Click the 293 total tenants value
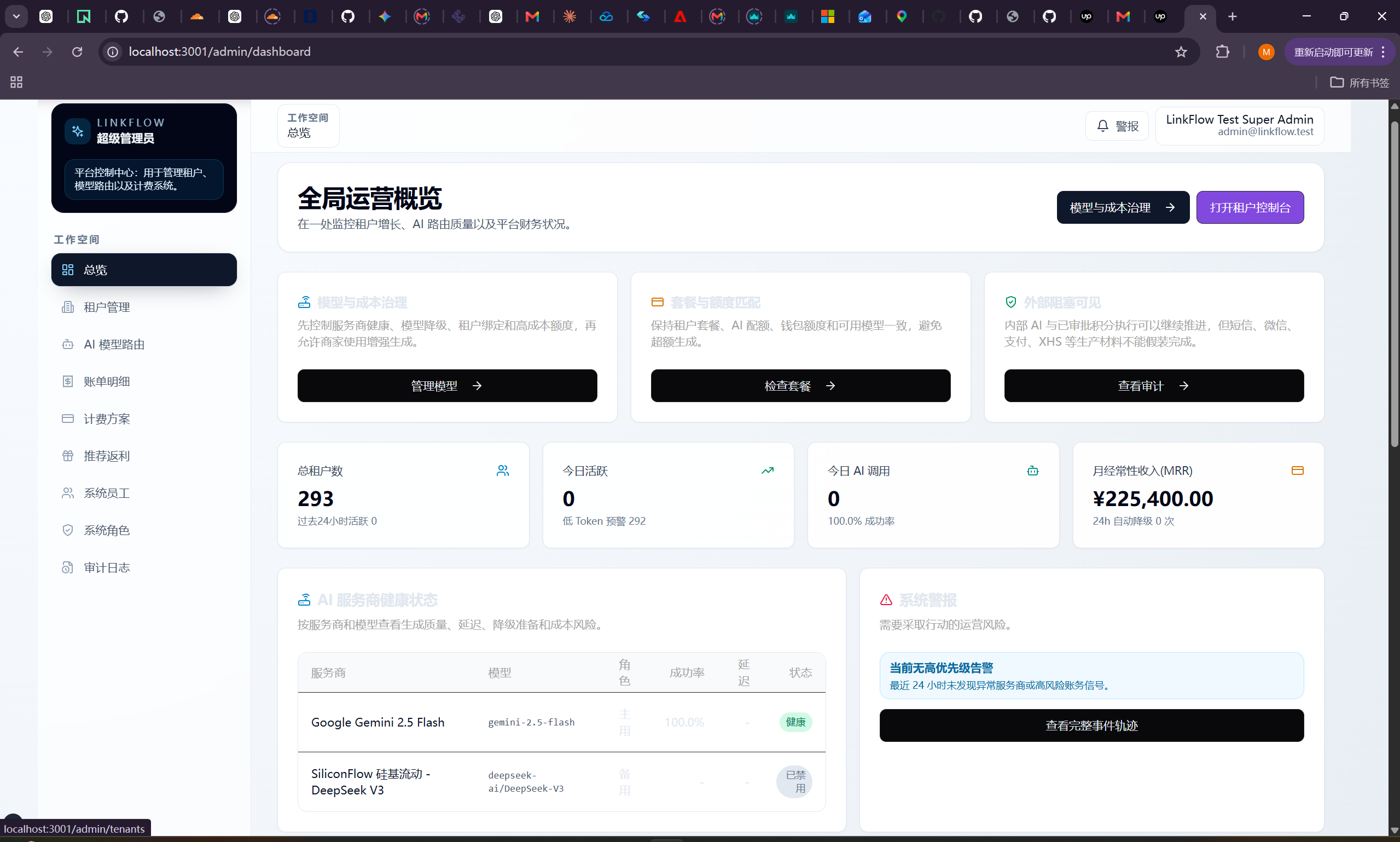 (316, 499)
